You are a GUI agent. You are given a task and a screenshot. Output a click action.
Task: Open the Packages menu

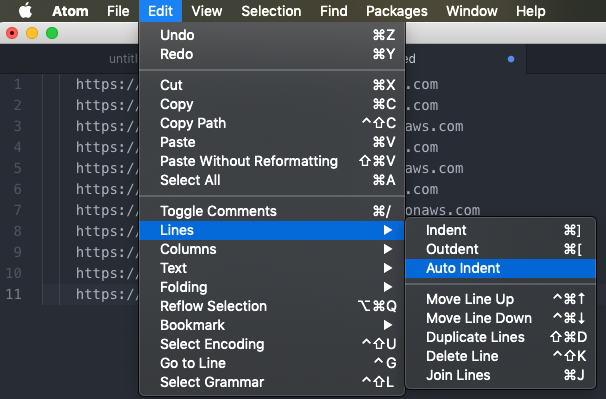(397, 11)
